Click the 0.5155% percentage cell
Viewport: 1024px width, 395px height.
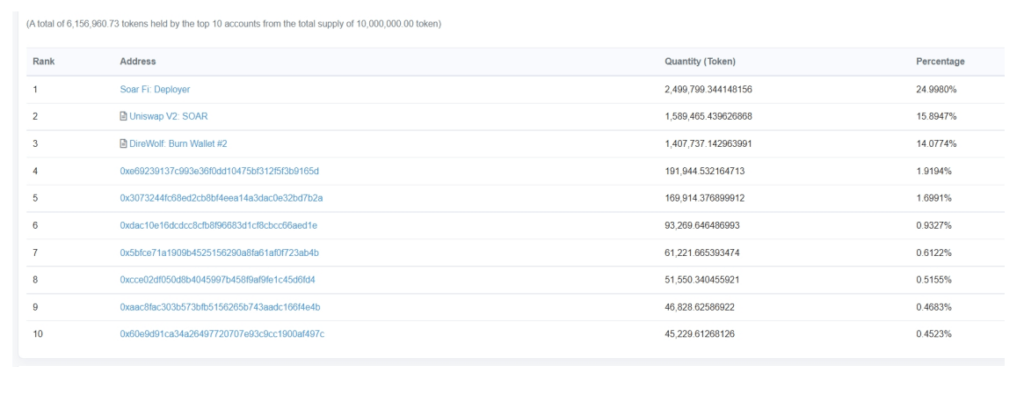pyautogui.click(x=934, y=279)
